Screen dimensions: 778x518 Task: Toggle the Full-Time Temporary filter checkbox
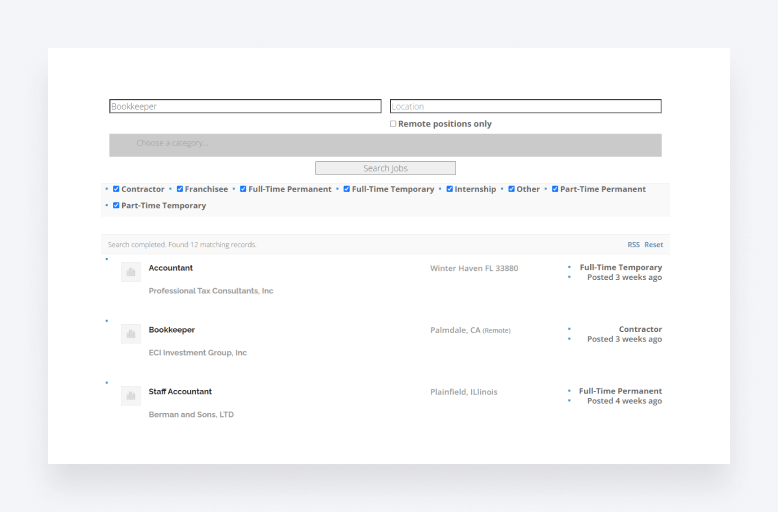[x=346, y=189]
